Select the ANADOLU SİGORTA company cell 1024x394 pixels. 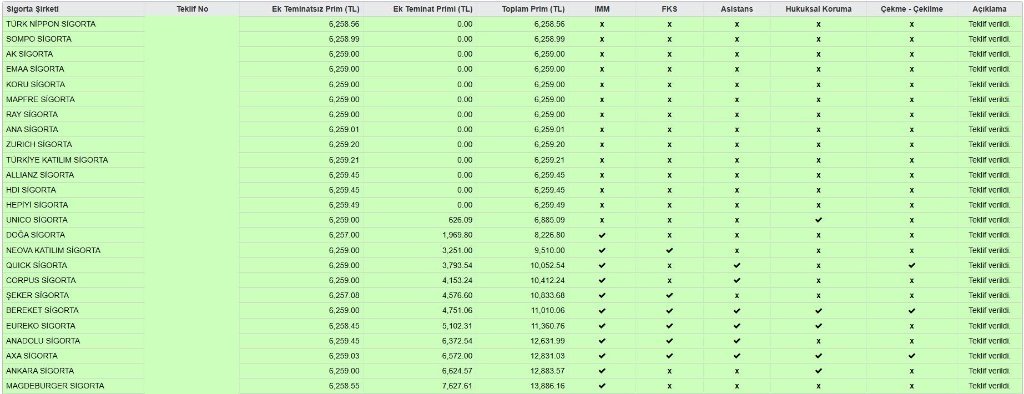43,341
